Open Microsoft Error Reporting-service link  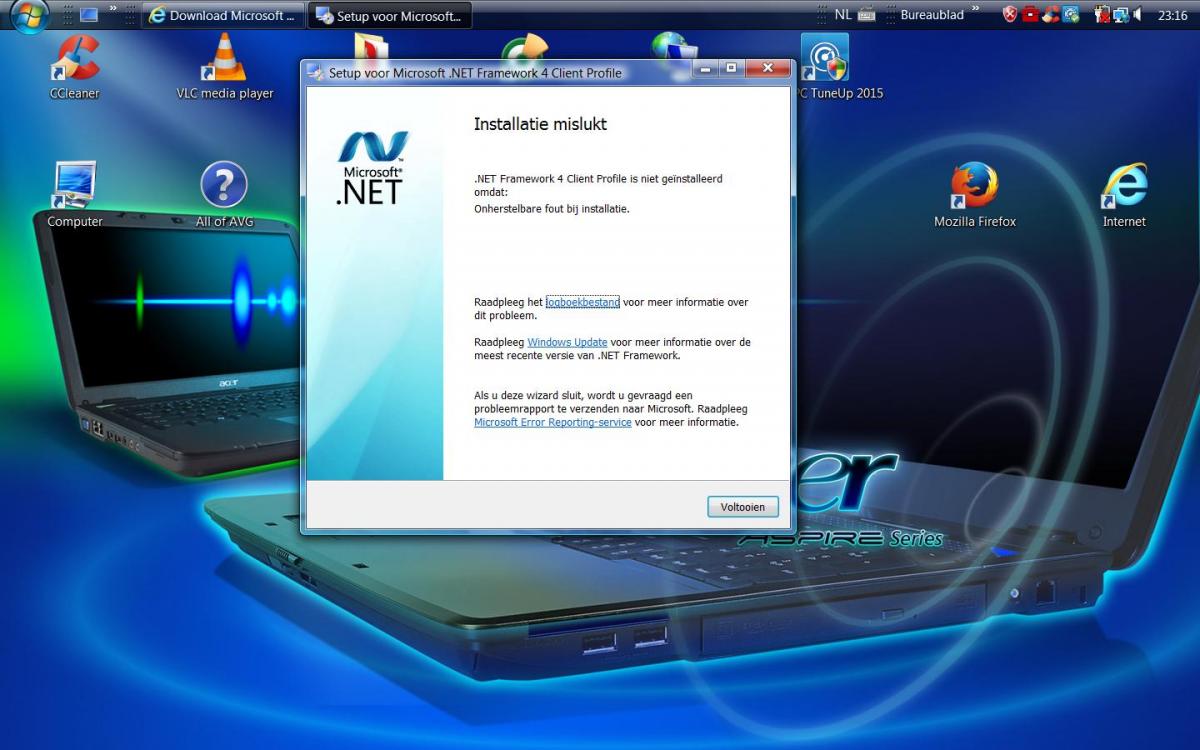click(x=553, y=422)
